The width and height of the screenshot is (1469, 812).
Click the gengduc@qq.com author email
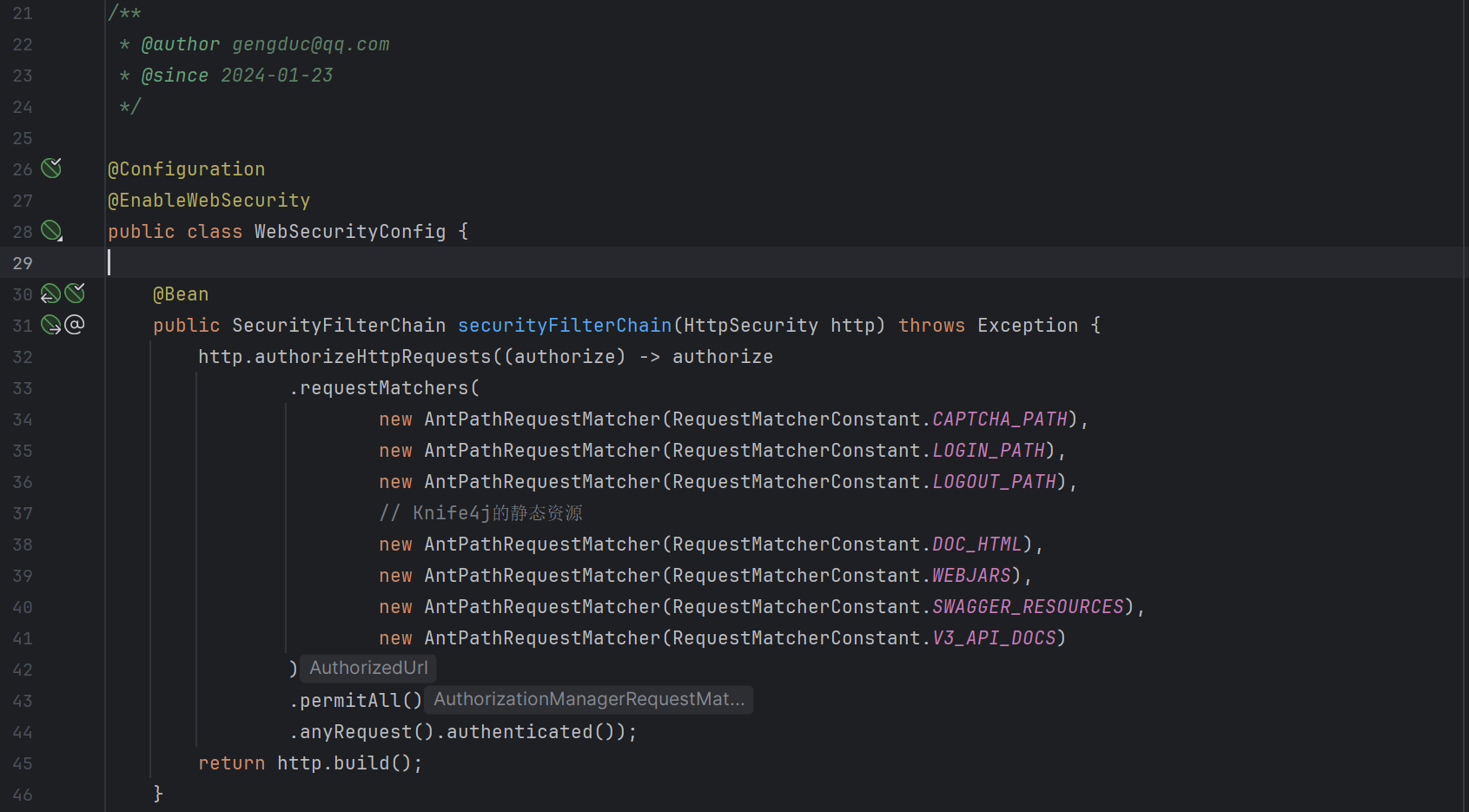click(x=310, y=43)
